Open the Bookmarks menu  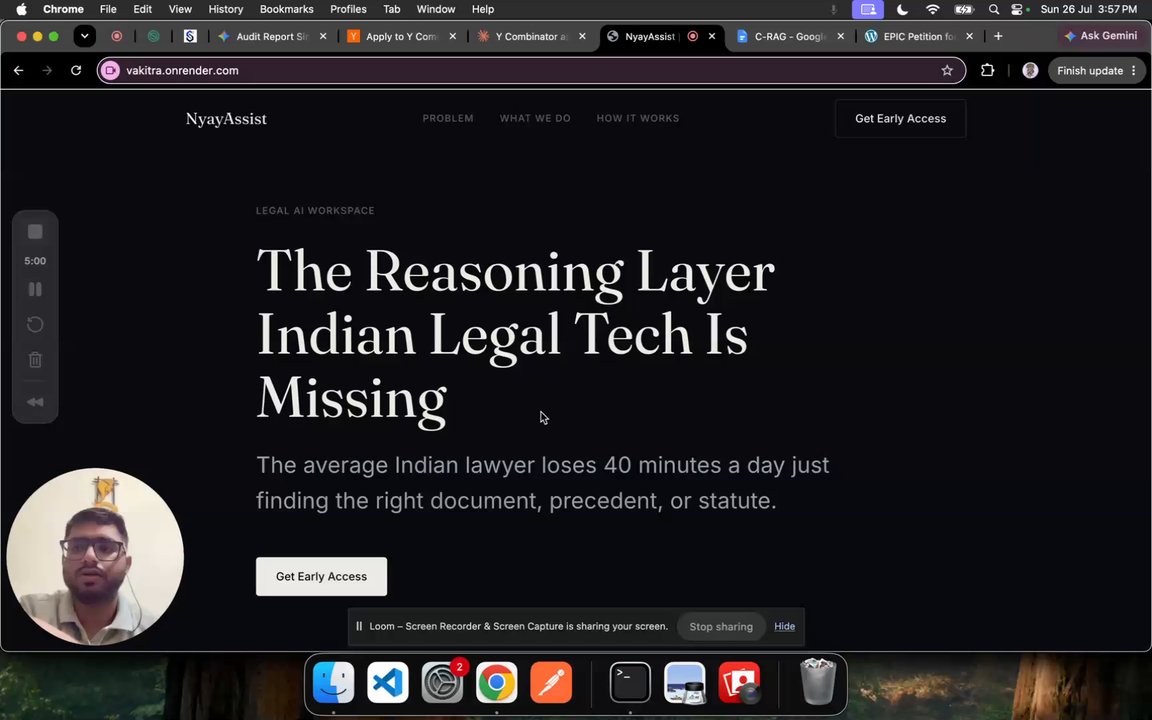click(x=287, y=10)
